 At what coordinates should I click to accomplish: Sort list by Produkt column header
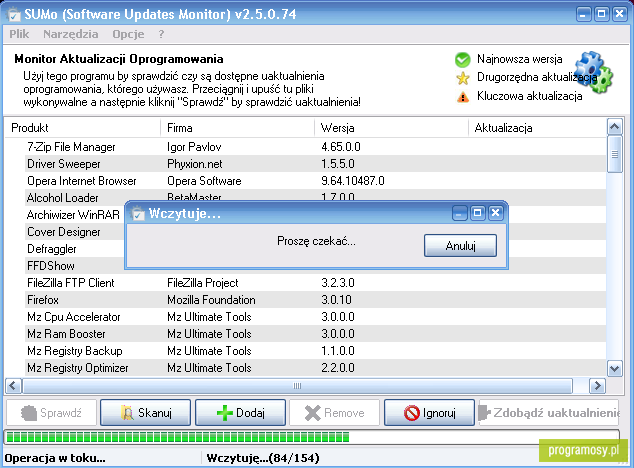[83, 128]
